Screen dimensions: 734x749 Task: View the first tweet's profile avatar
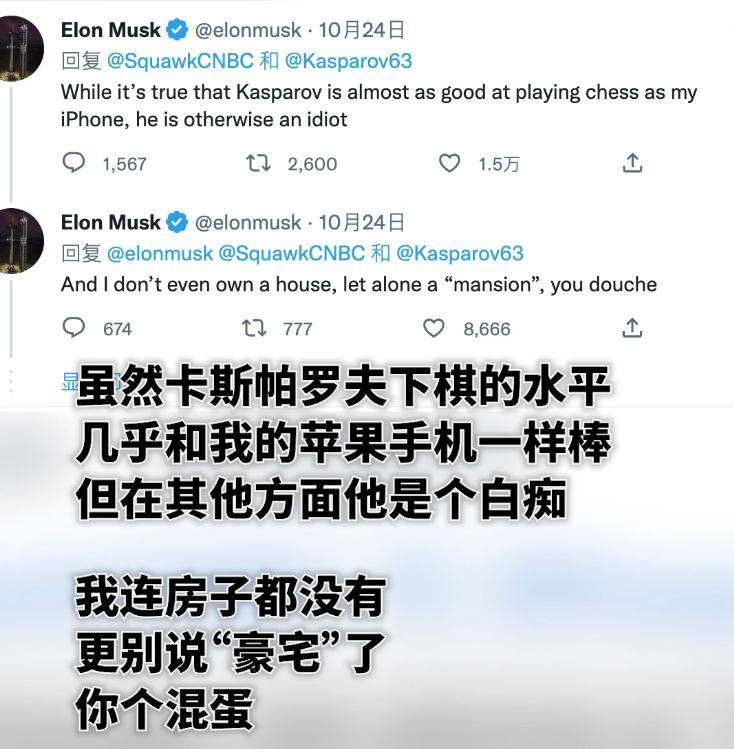pos(19,49)
